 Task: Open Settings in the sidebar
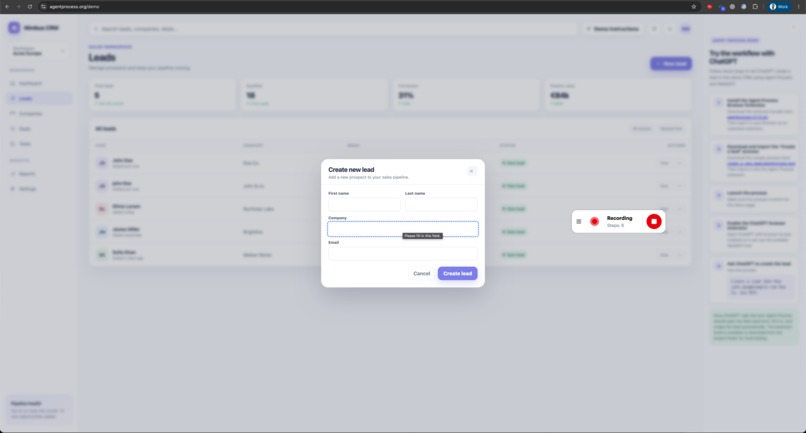click(x=40, y=189)
